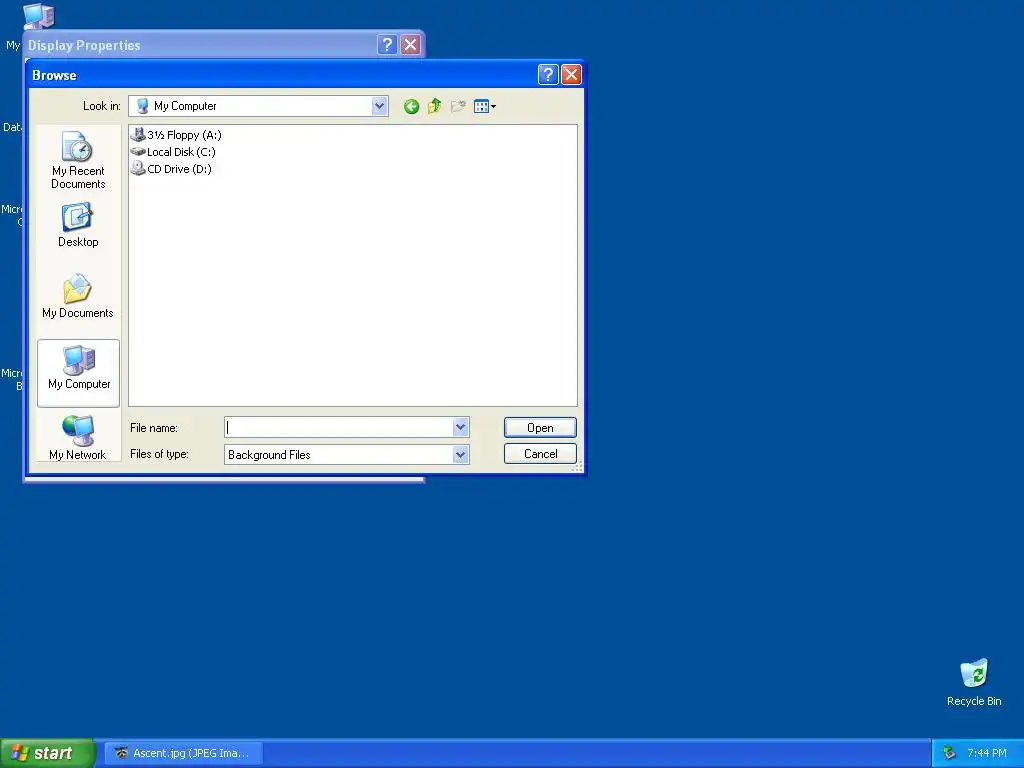Viewport: 1024px width, 768px height.
Task: Click the 3½ Floppy (A:) label
Action: pyautogui.click(x=184, y=135)
